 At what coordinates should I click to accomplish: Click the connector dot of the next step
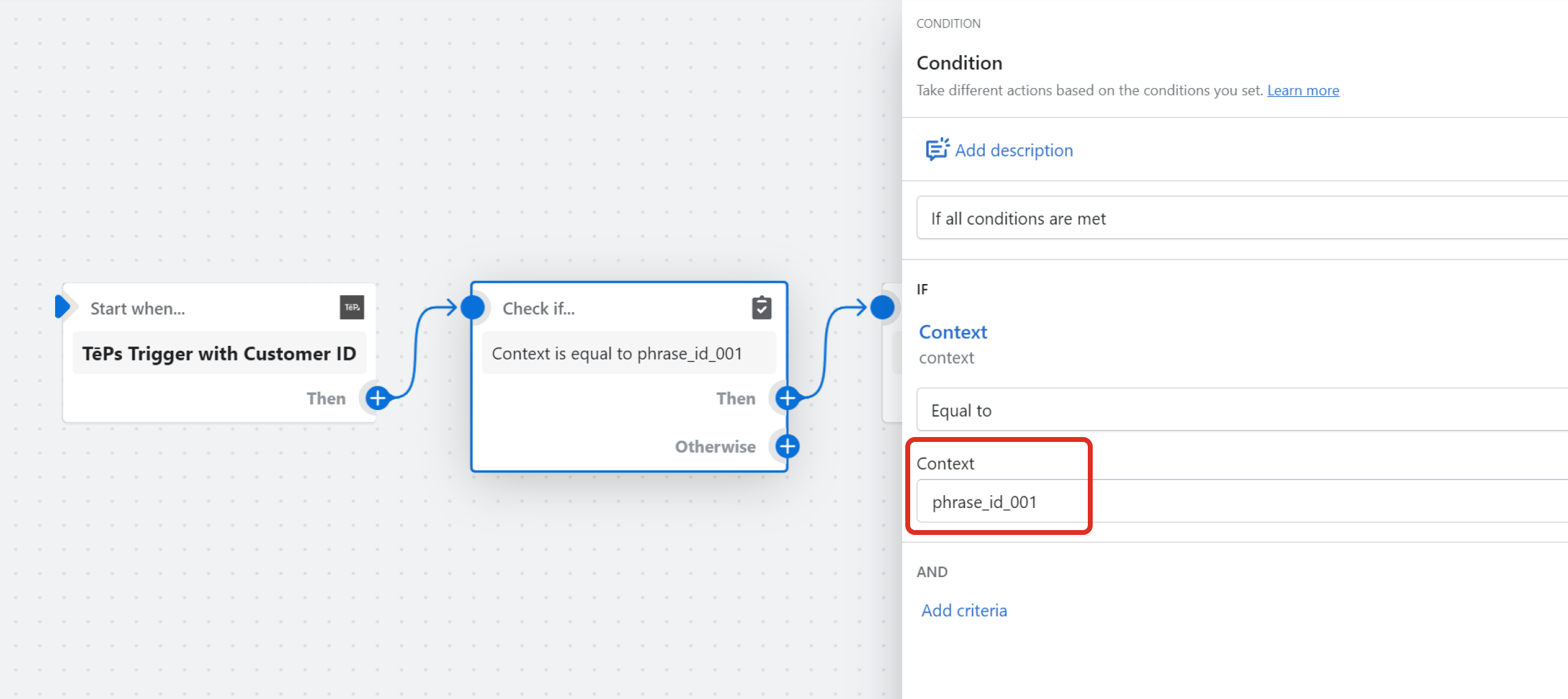[x=882, y=307]
